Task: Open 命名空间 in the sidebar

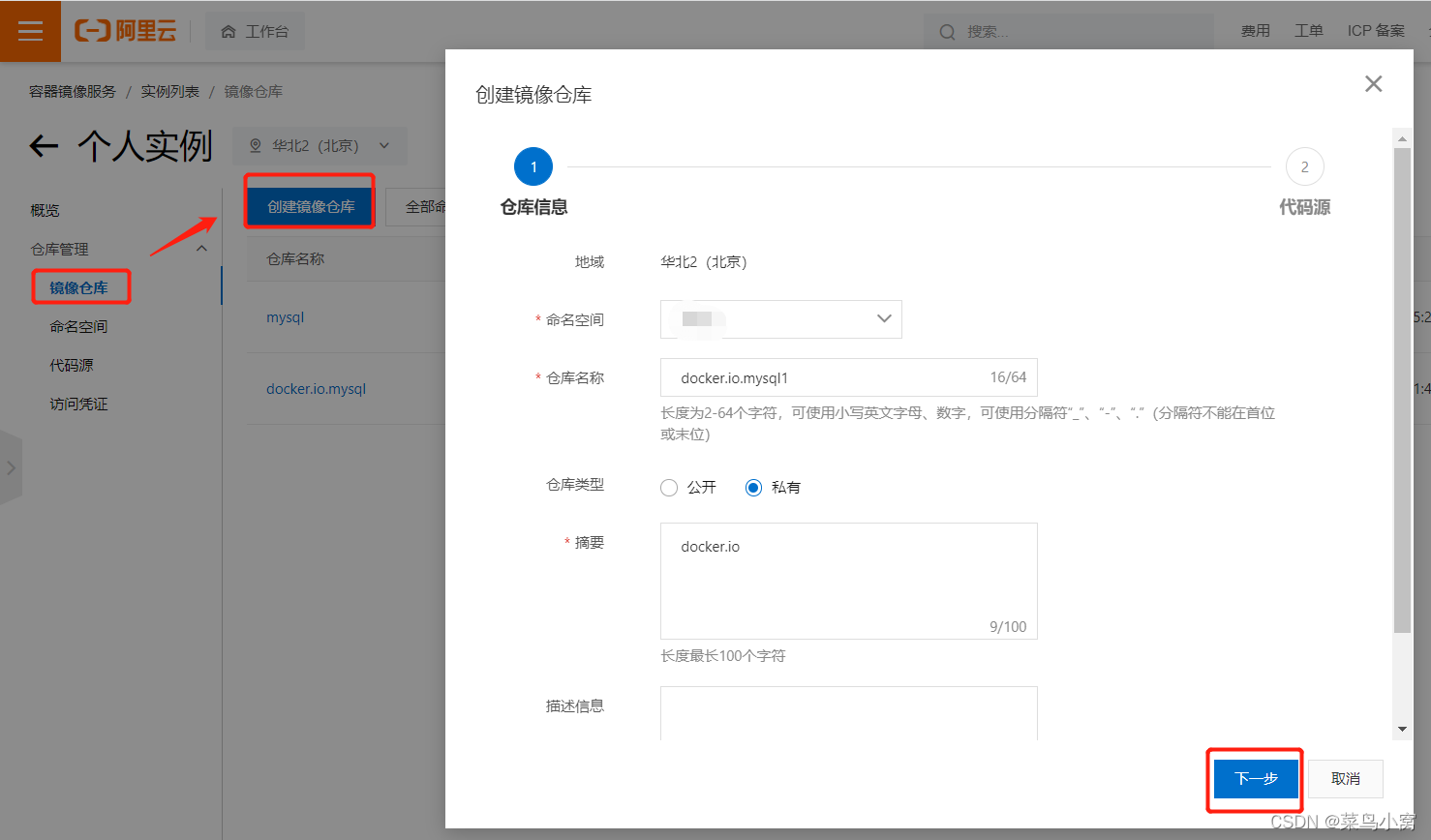Action: 78,326
